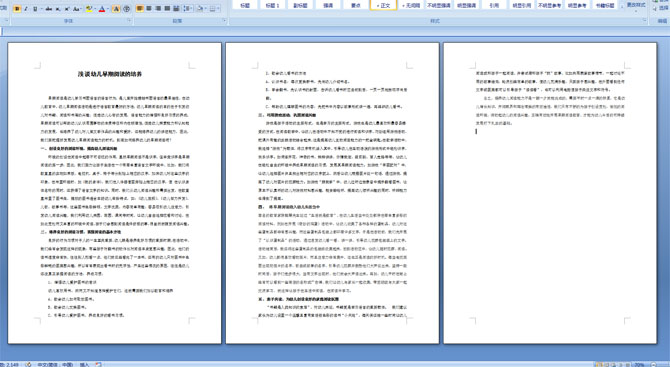Open the change case Aa dropdown
670x367 pixels.
coord(77,9)
